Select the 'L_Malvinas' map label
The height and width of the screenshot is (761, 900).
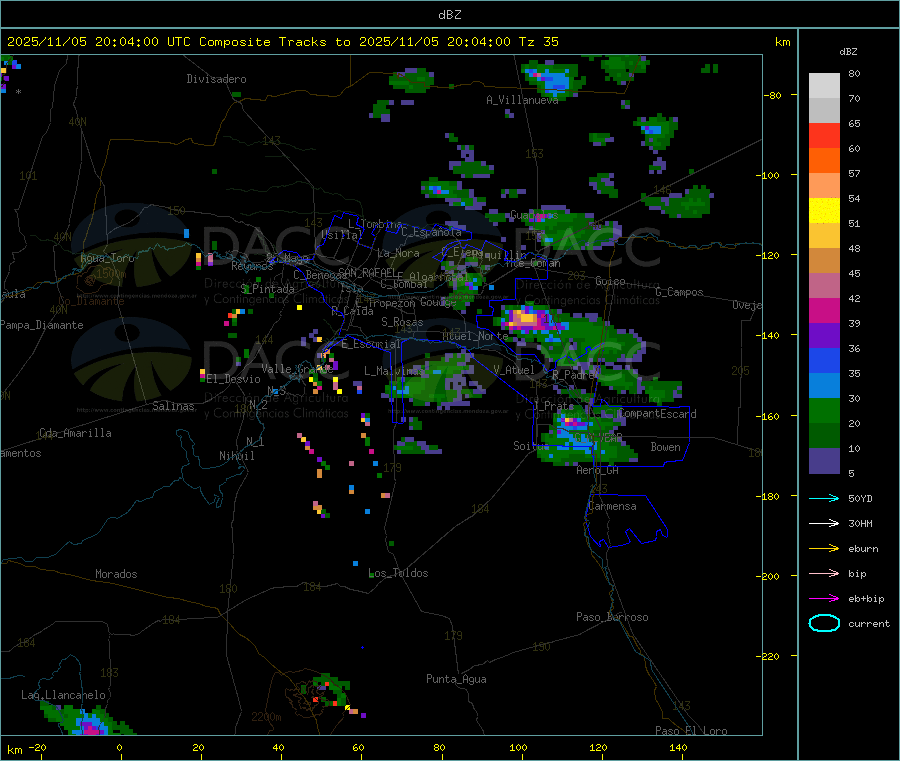(x=394, y=371)
